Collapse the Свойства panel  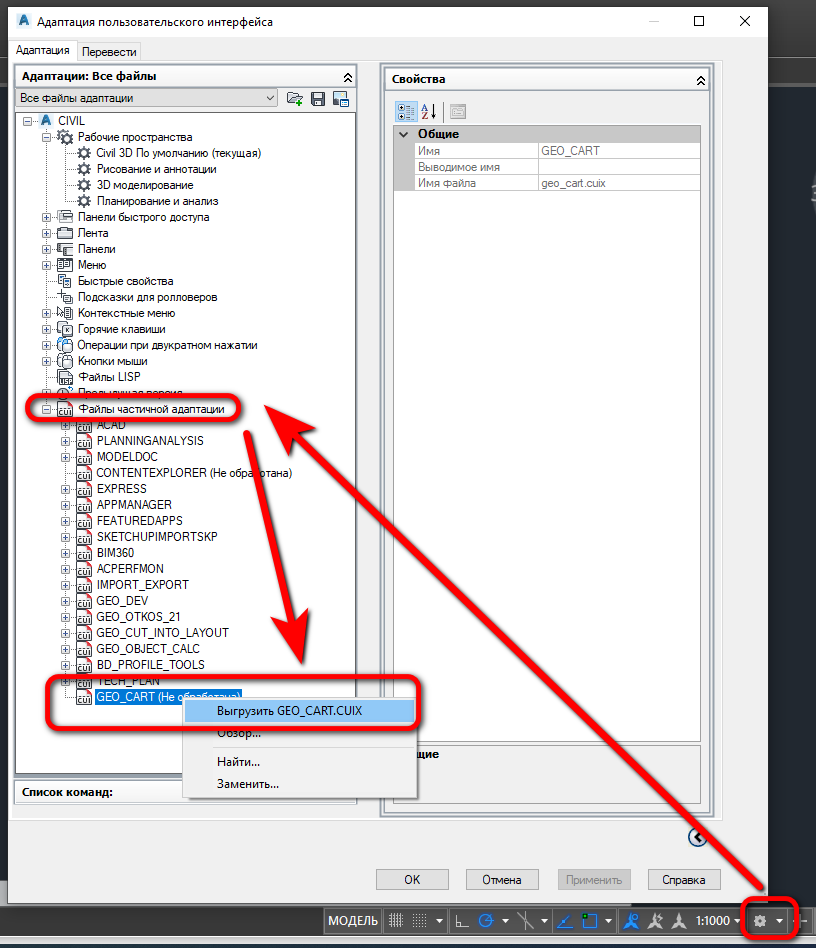click(x=701, y=79)
